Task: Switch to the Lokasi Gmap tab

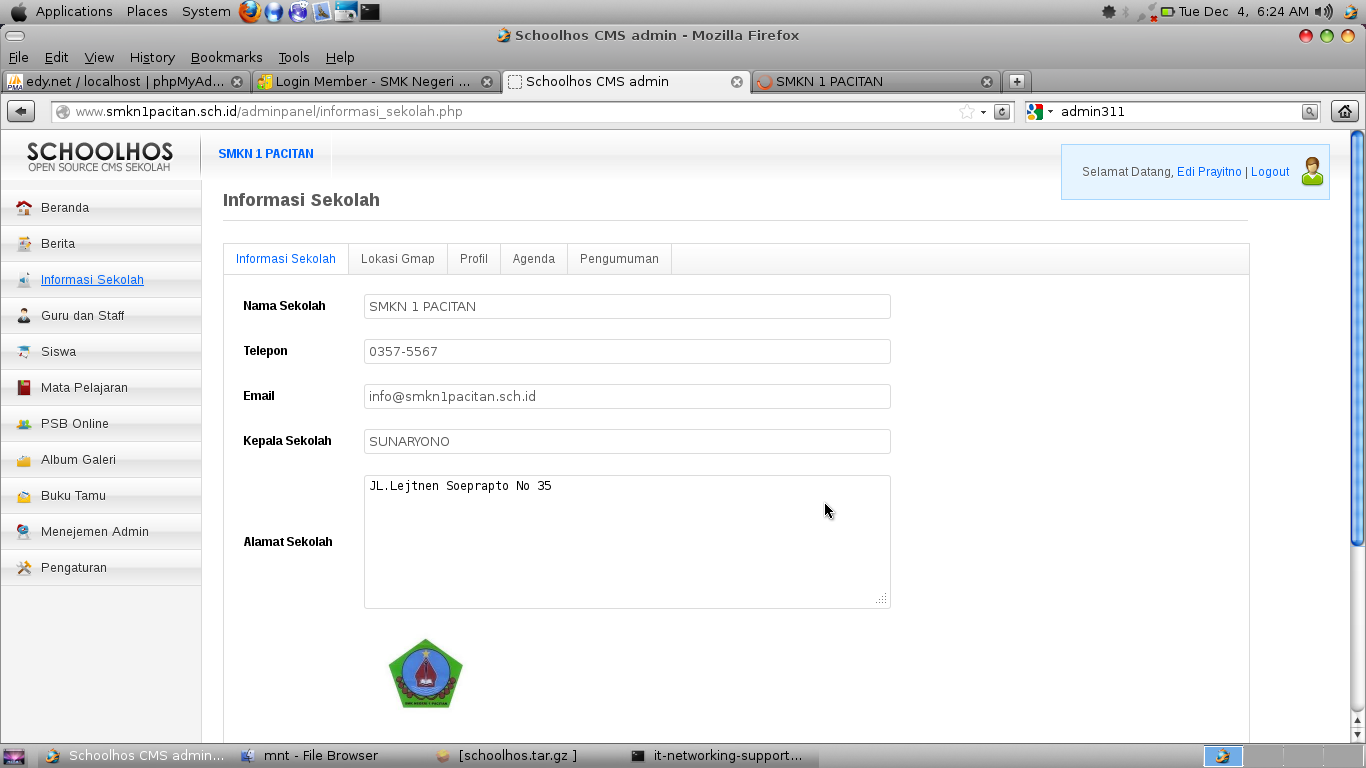Action: pyautogui.click(x=398, y=259)
